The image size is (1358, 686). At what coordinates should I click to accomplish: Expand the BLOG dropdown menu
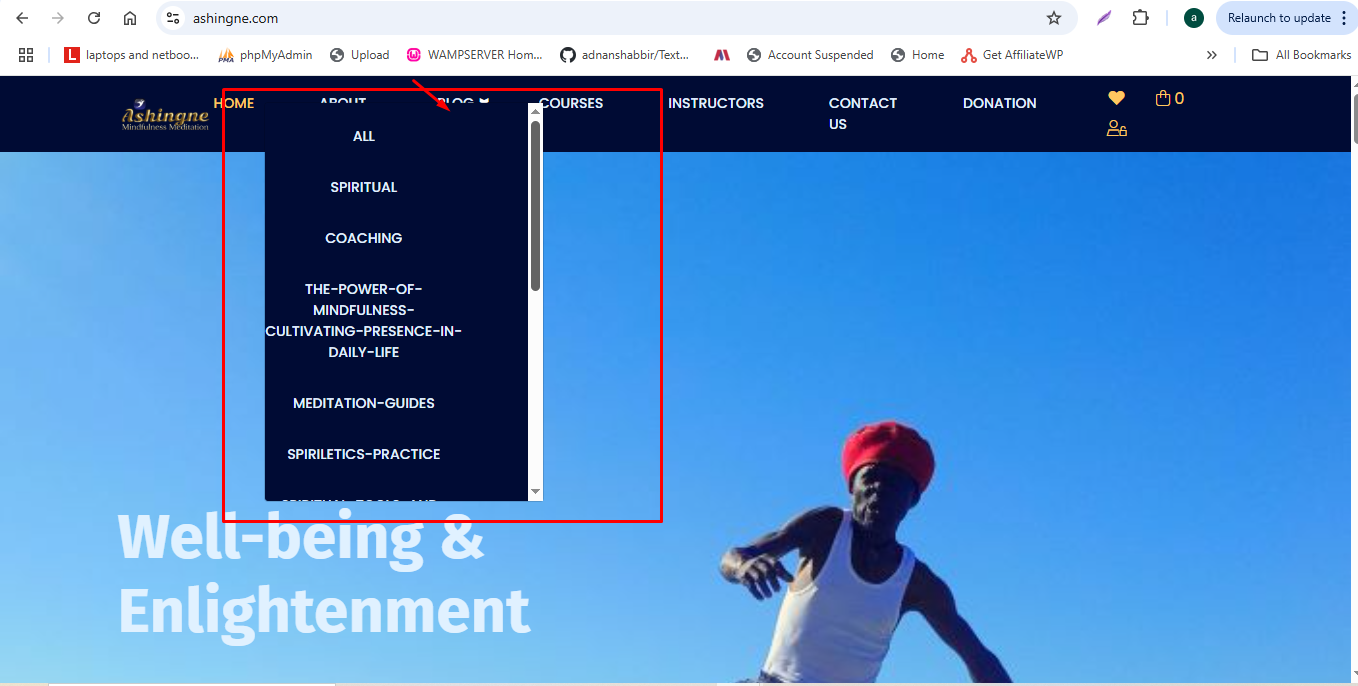coord(463,102)
